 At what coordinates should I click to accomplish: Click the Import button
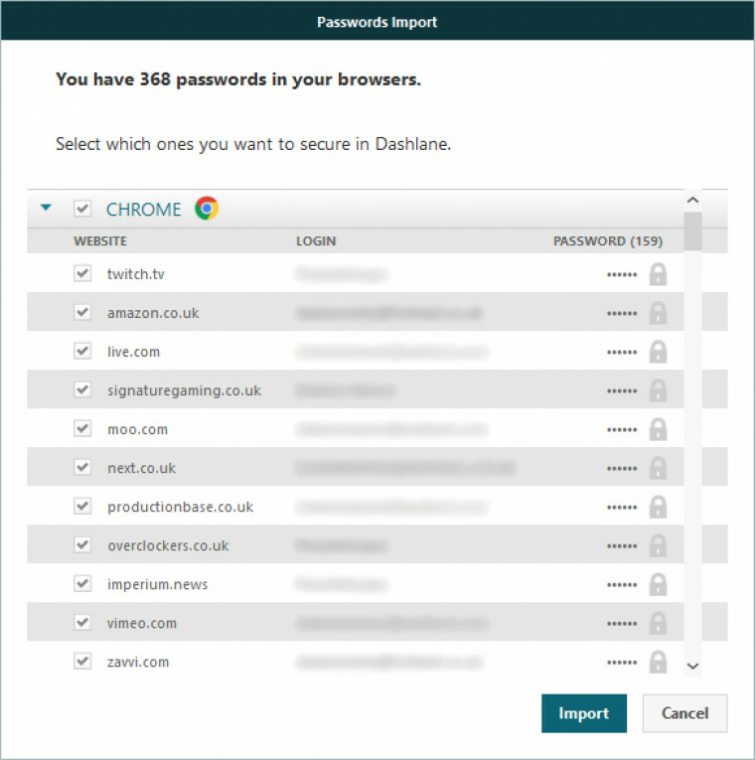click(584, 713)
